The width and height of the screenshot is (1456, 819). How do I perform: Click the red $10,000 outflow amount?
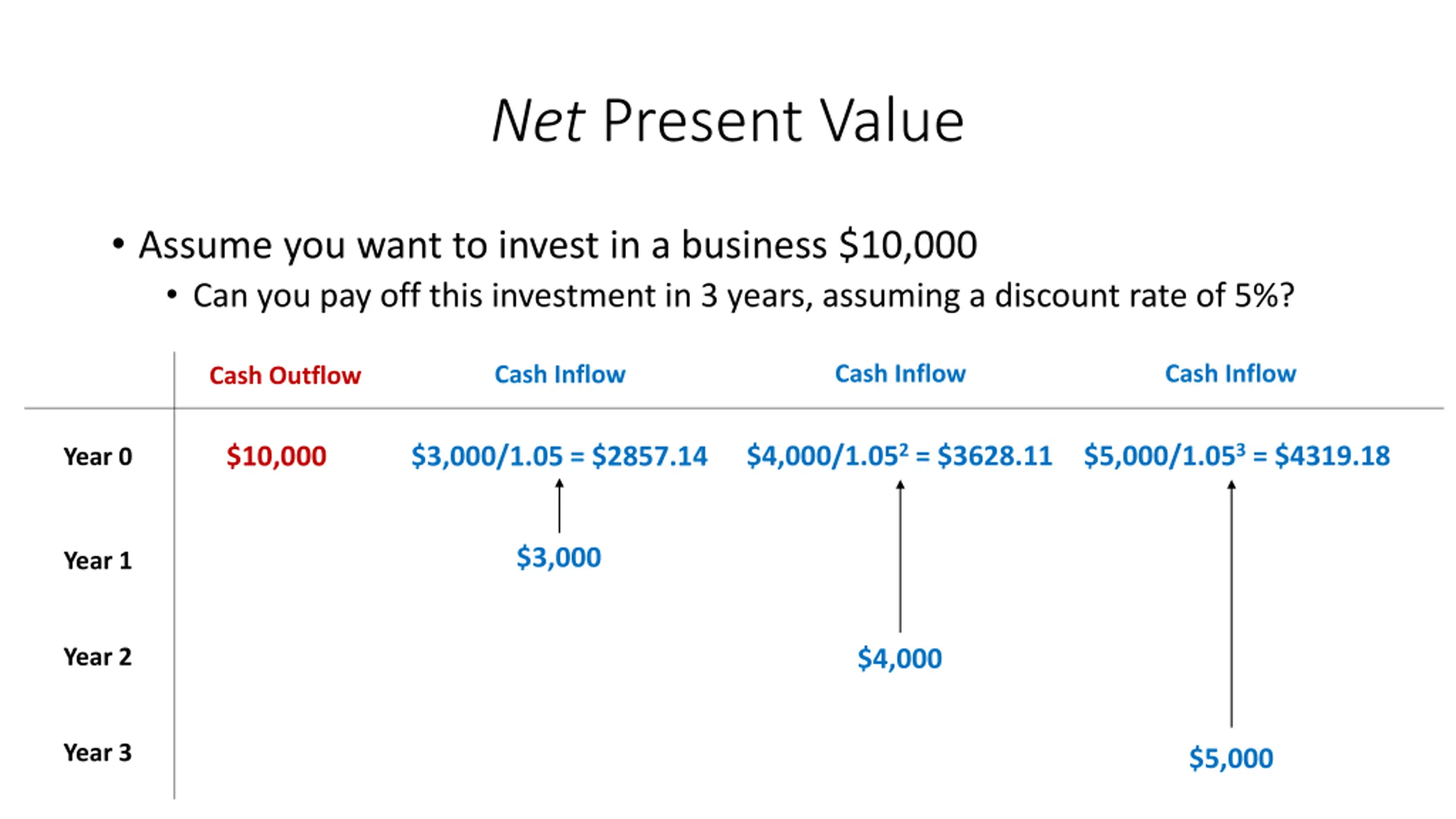[x=276, y=456]
